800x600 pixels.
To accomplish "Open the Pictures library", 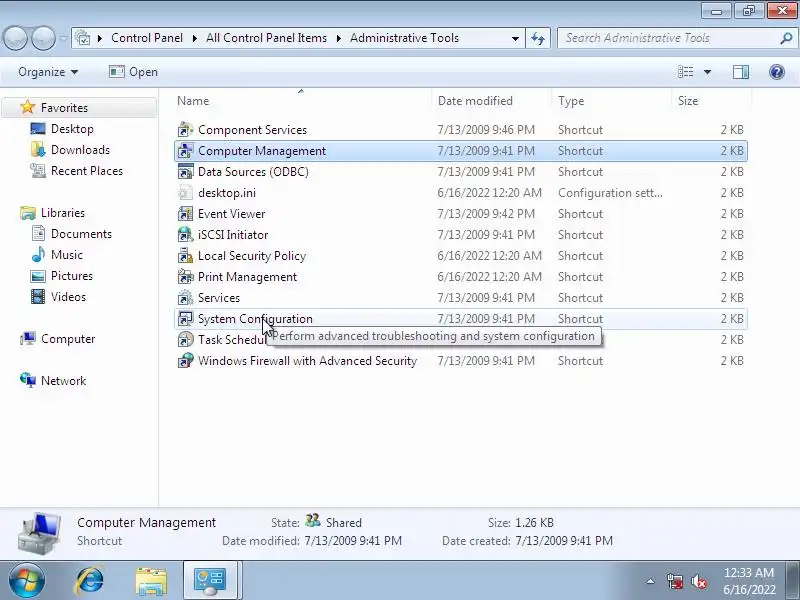I will (71, 276).
